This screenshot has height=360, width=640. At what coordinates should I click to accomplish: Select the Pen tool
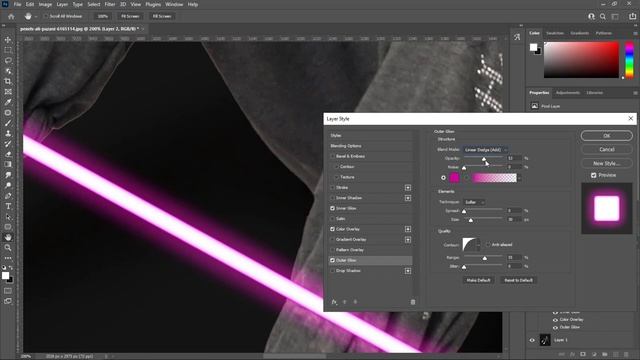point(8,196)
